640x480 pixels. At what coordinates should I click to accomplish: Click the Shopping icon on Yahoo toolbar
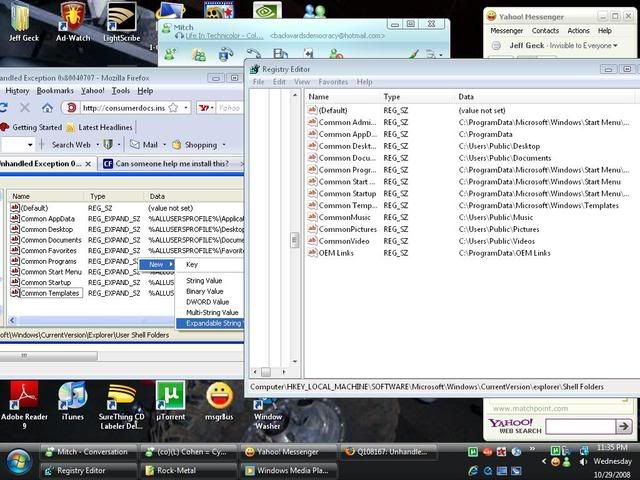(176, 144)
